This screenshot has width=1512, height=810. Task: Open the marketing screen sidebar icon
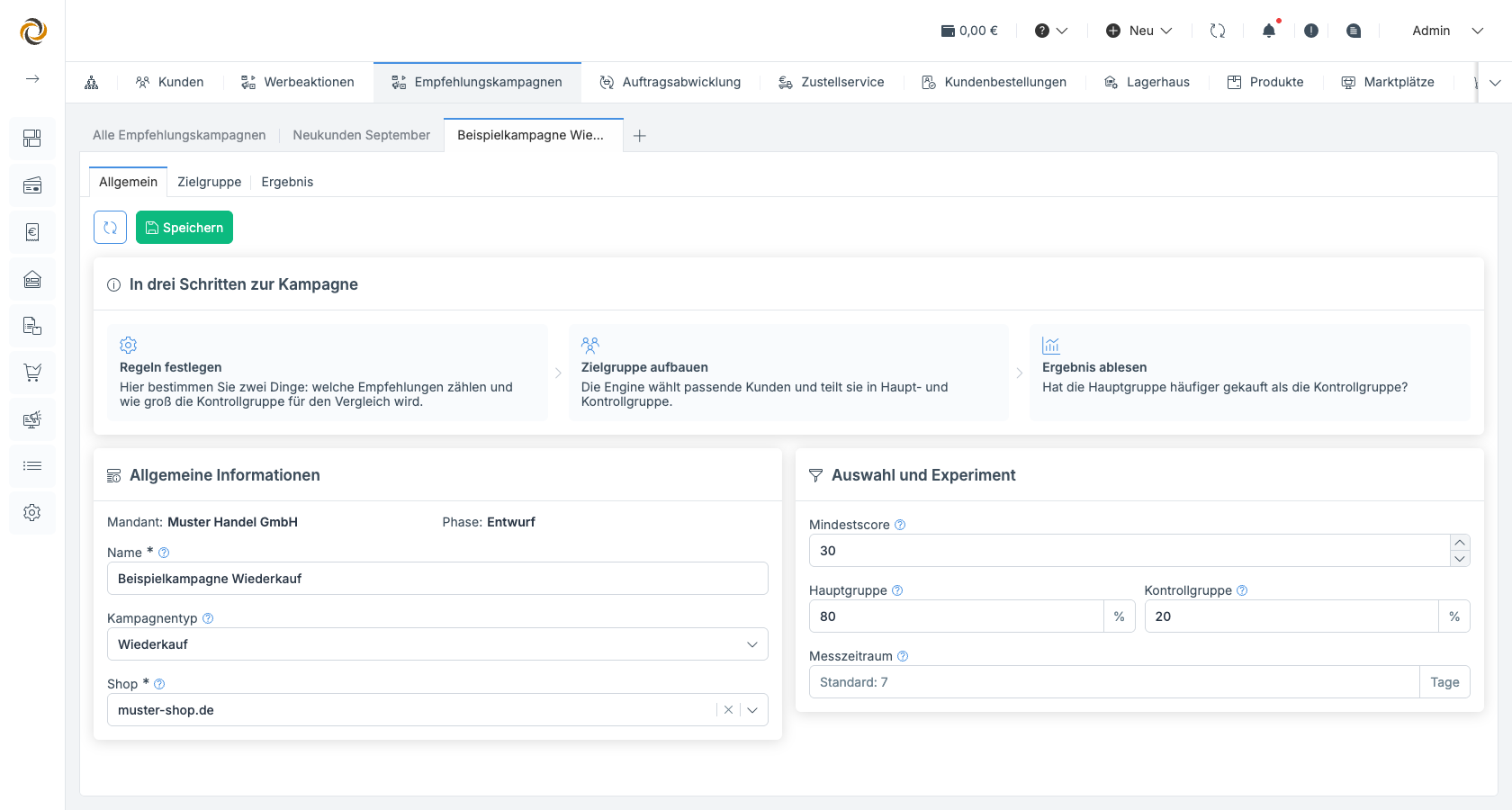click(32, 419)
